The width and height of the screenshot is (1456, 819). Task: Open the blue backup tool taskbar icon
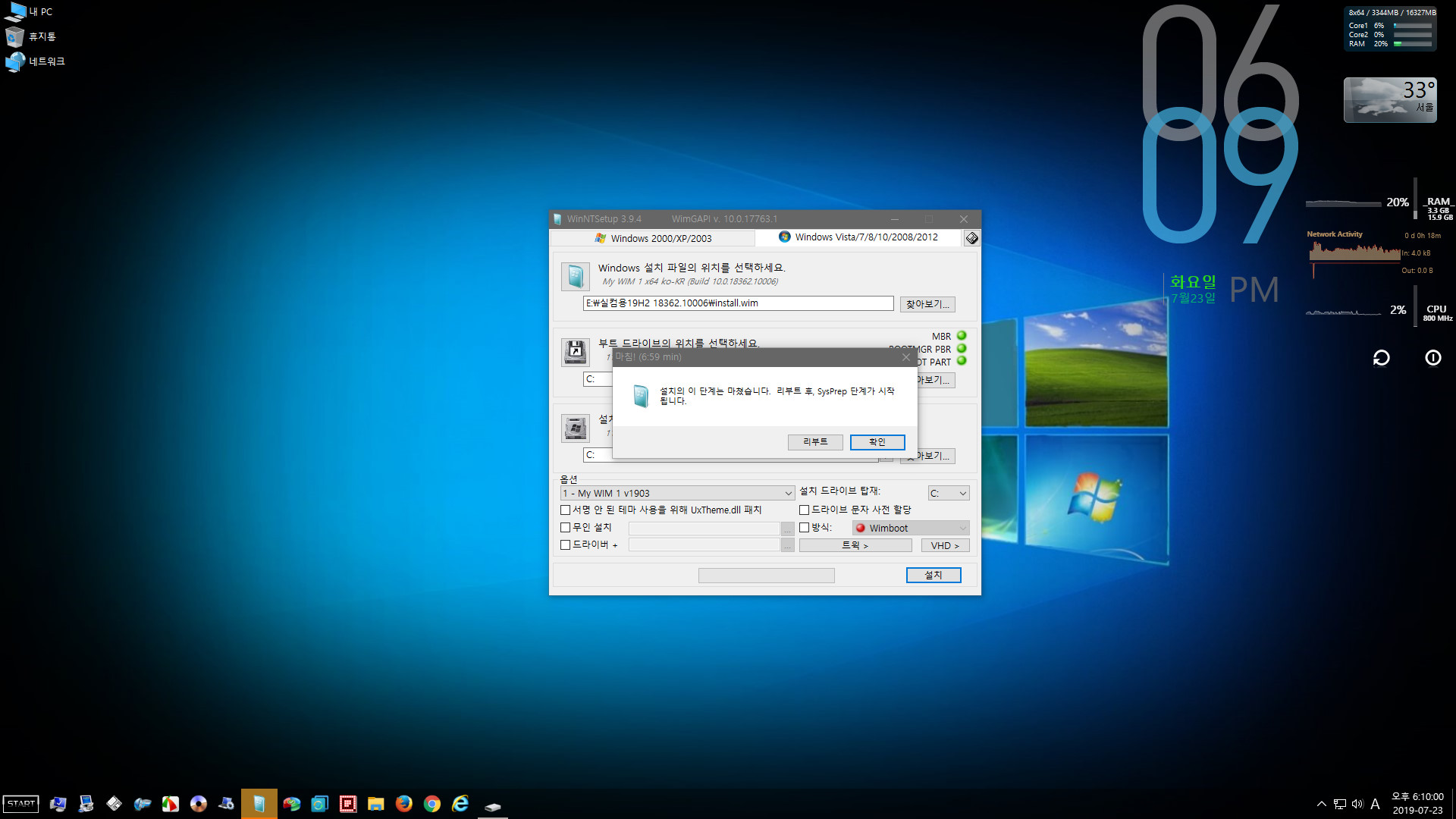click(320, 804)
